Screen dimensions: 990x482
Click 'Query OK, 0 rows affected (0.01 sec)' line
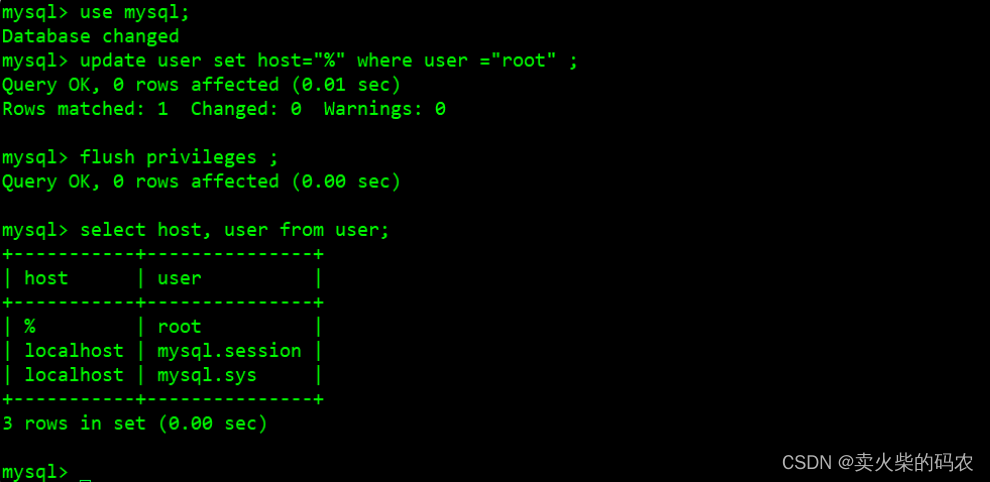[x=201, y=85]
